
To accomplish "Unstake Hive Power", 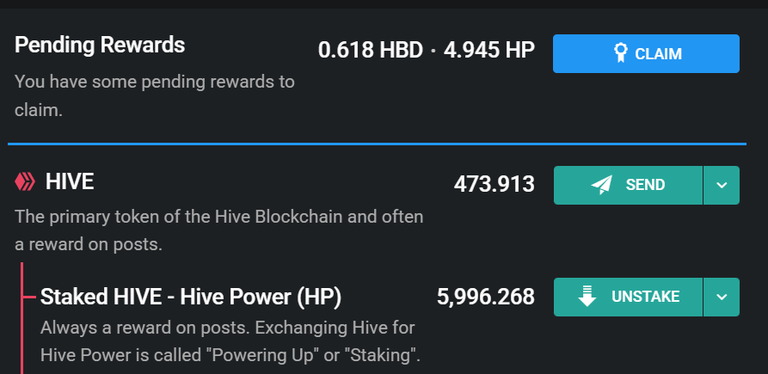I will tap(628, 297).
